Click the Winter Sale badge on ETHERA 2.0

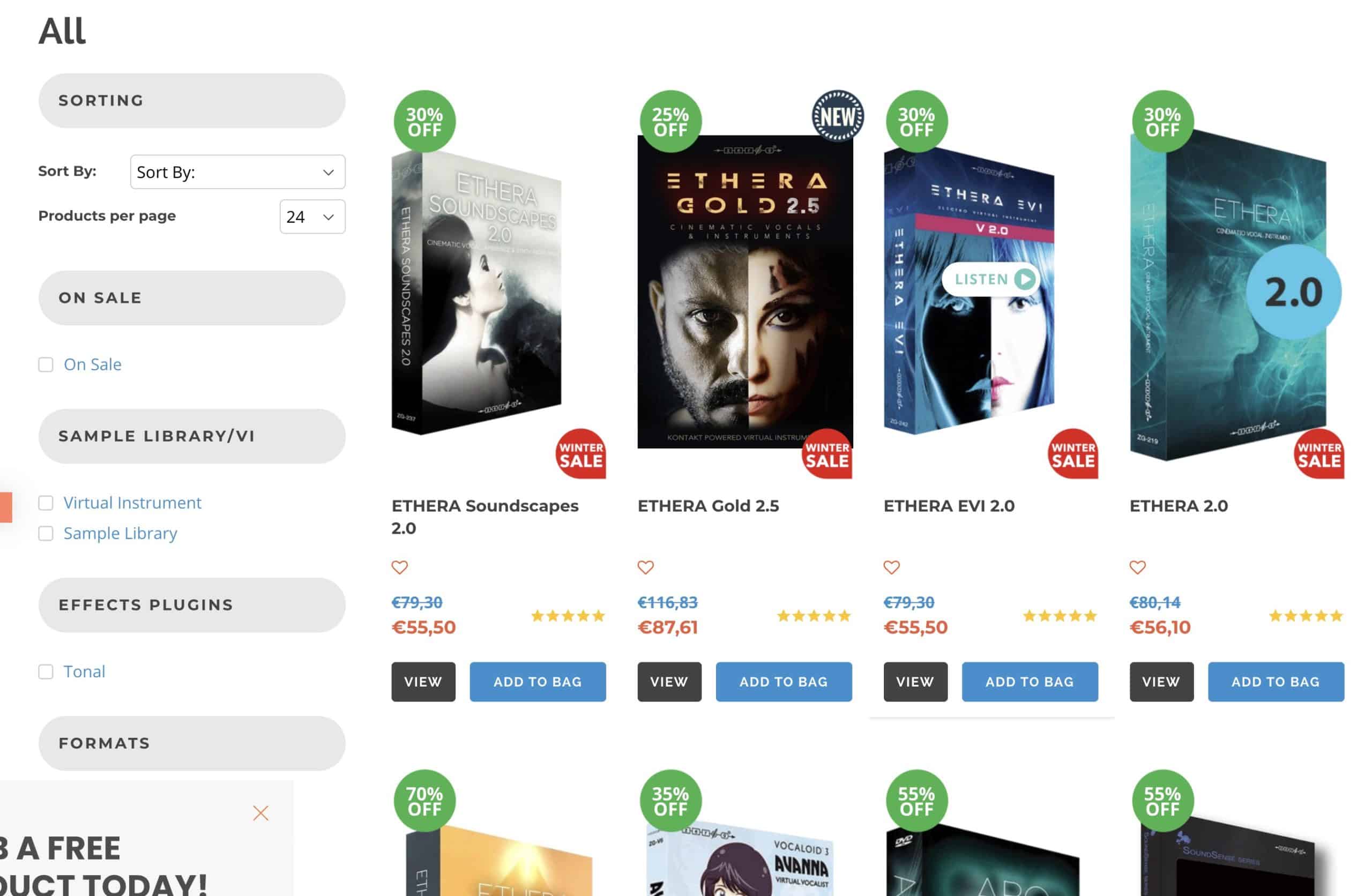tap(1319, 454)
